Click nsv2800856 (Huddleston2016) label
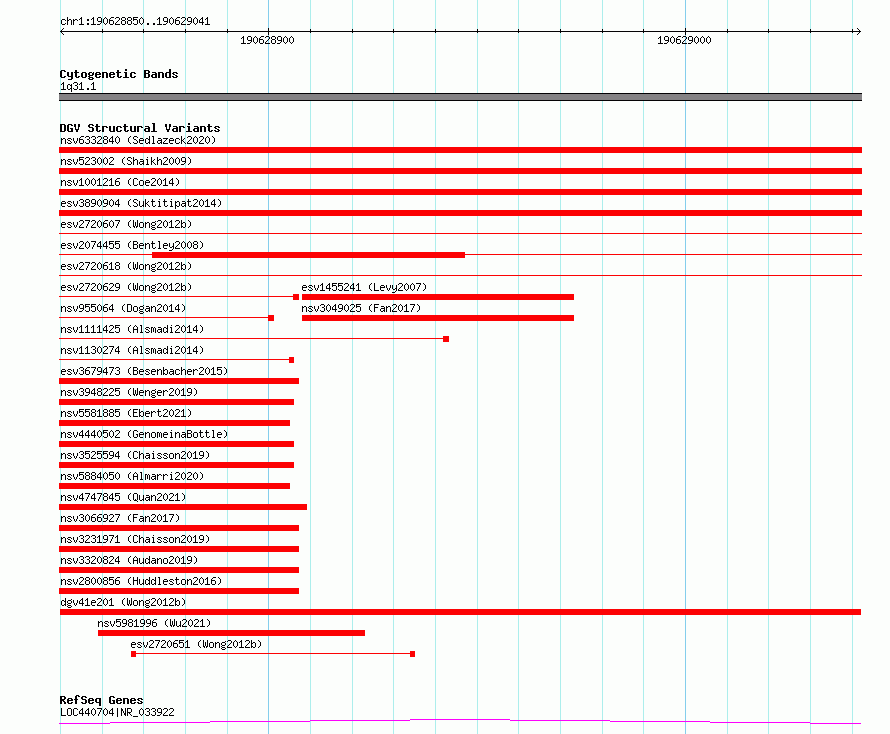 coord(141,581)
